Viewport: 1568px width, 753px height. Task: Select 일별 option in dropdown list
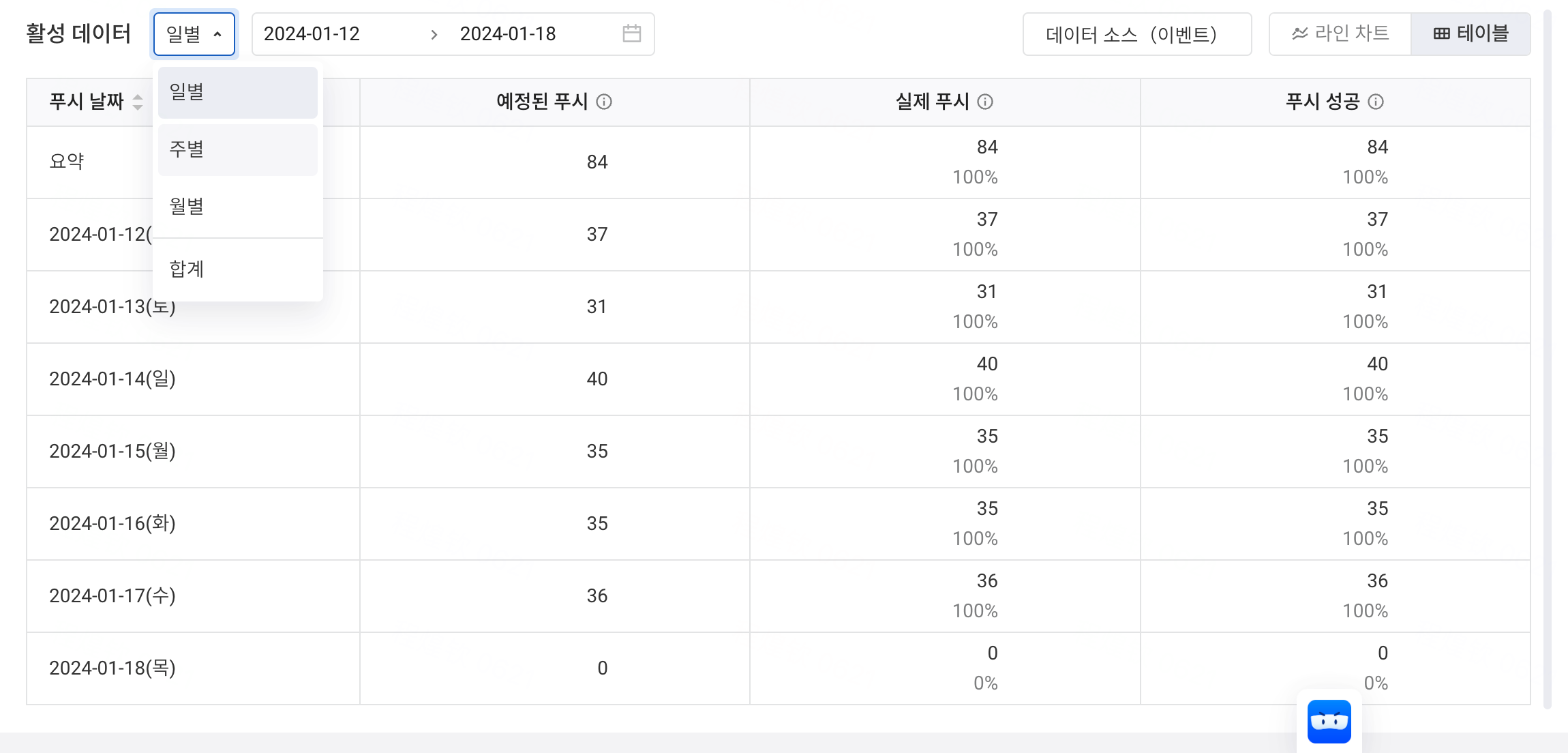pos(238,92)
